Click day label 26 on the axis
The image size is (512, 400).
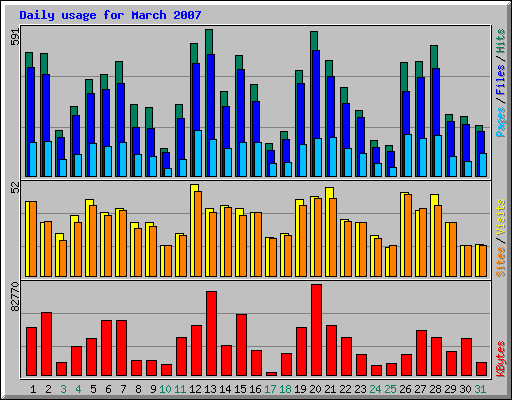(405, 389)
